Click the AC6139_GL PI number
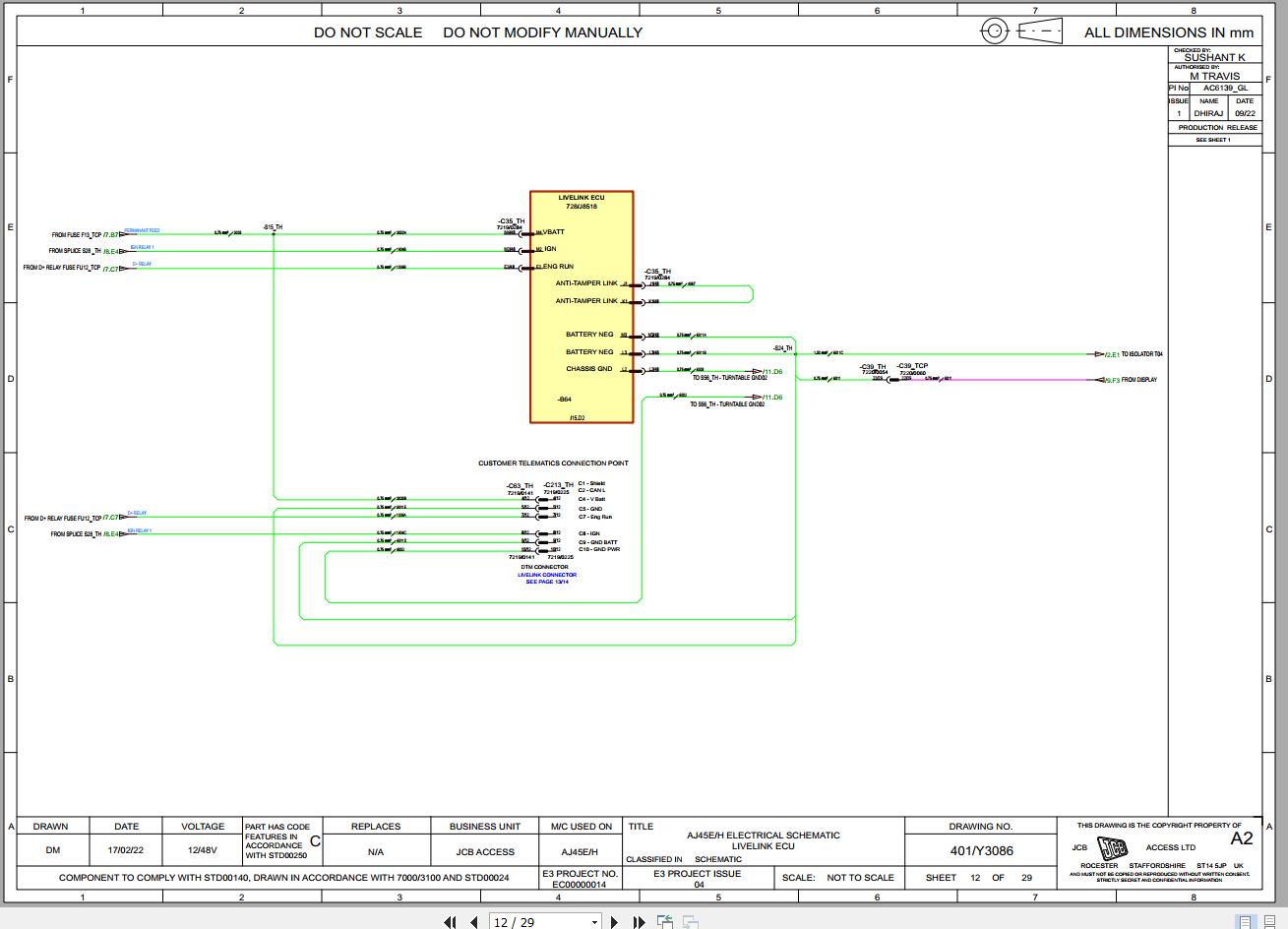The image size is (1288, 929). click(x=1225, y=88)
